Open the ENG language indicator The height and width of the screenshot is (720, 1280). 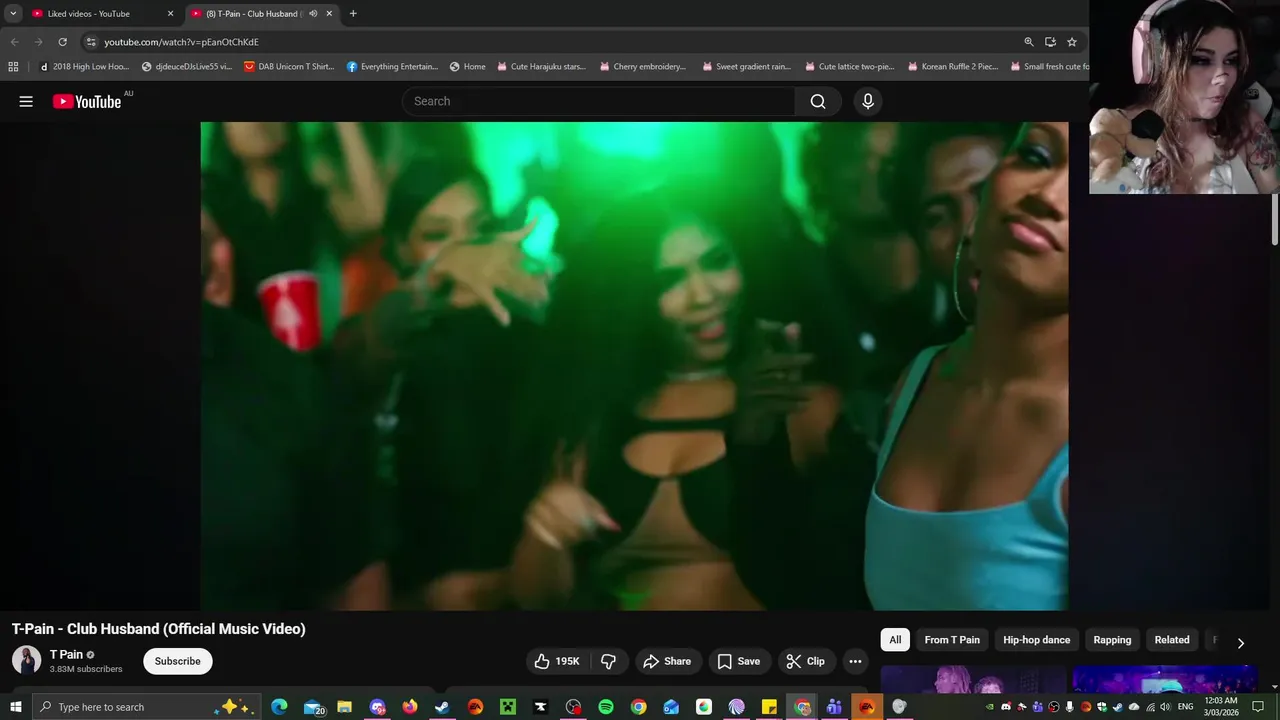click(1186, 707)
